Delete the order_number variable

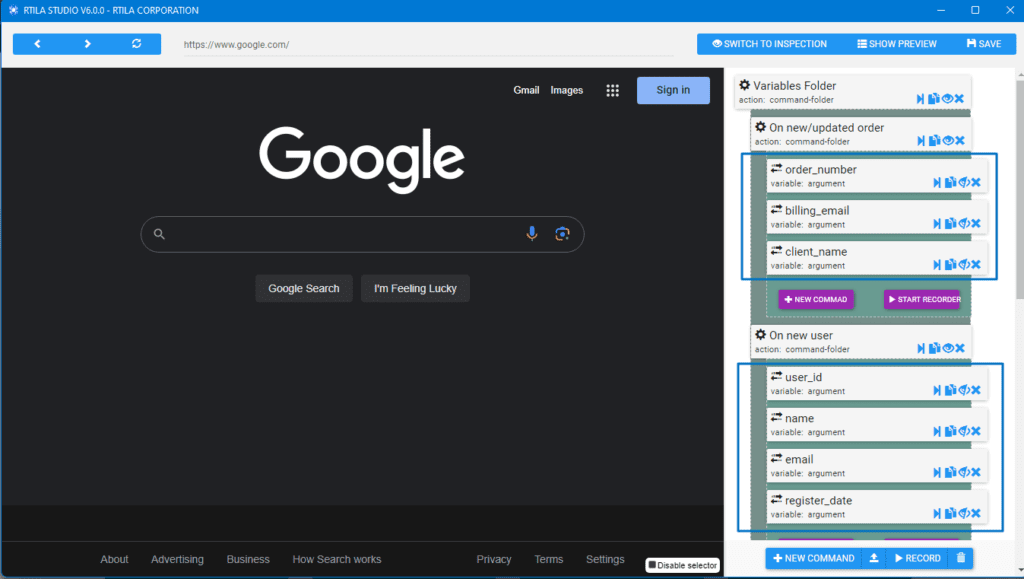click(976, 182)
